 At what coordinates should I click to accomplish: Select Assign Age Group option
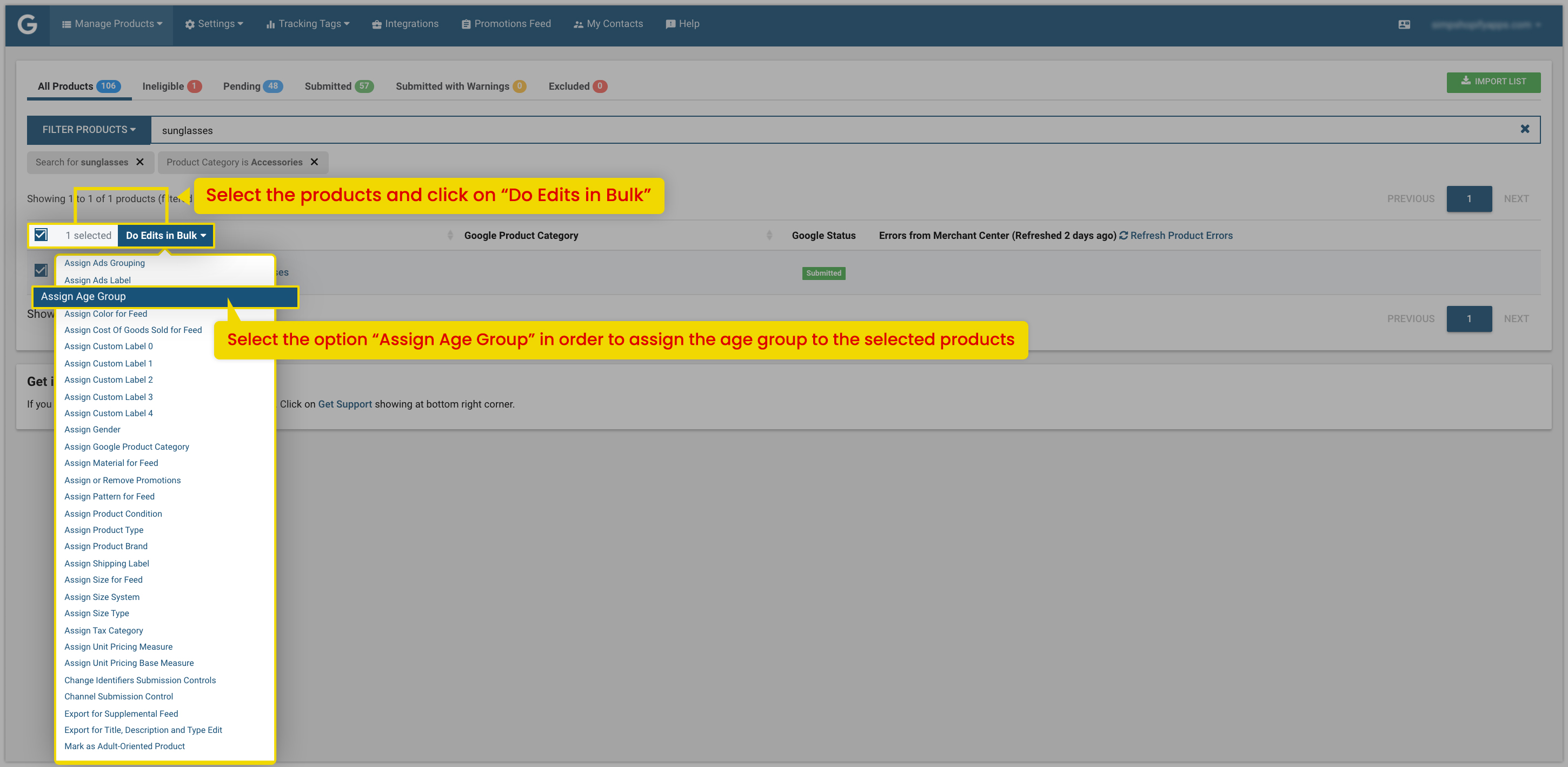165,296
